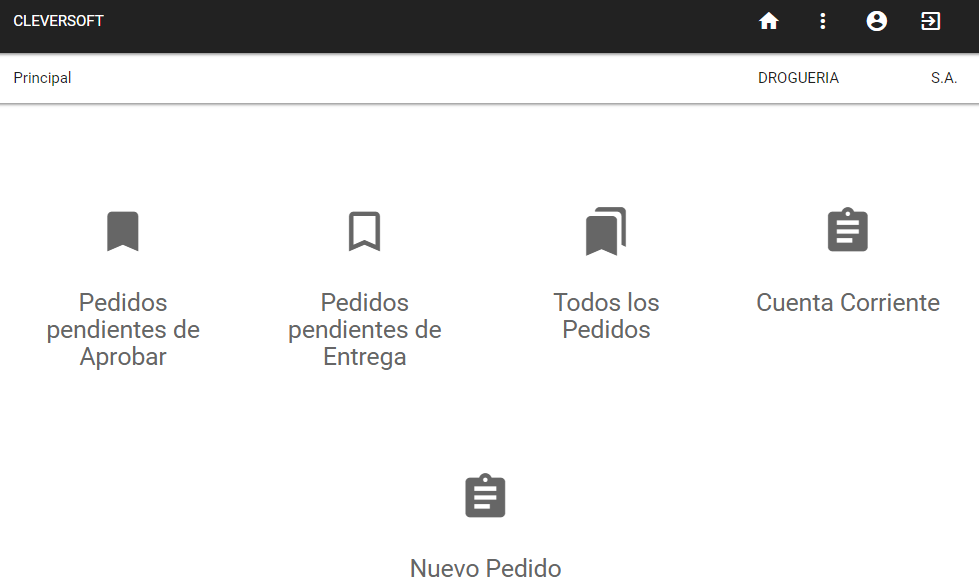979x585 pixels.
Task: Log out using the exit icon
Action: (x=931, y=20)
